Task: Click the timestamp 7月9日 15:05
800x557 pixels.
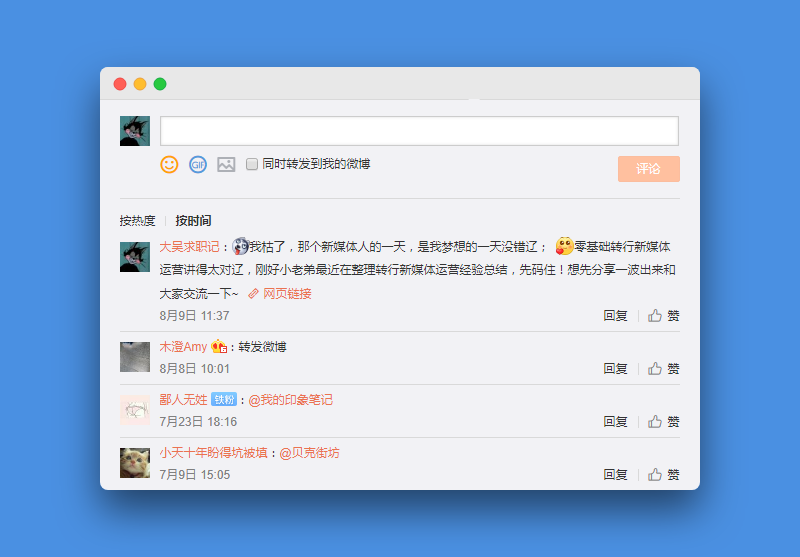Action: coord(194,475)
